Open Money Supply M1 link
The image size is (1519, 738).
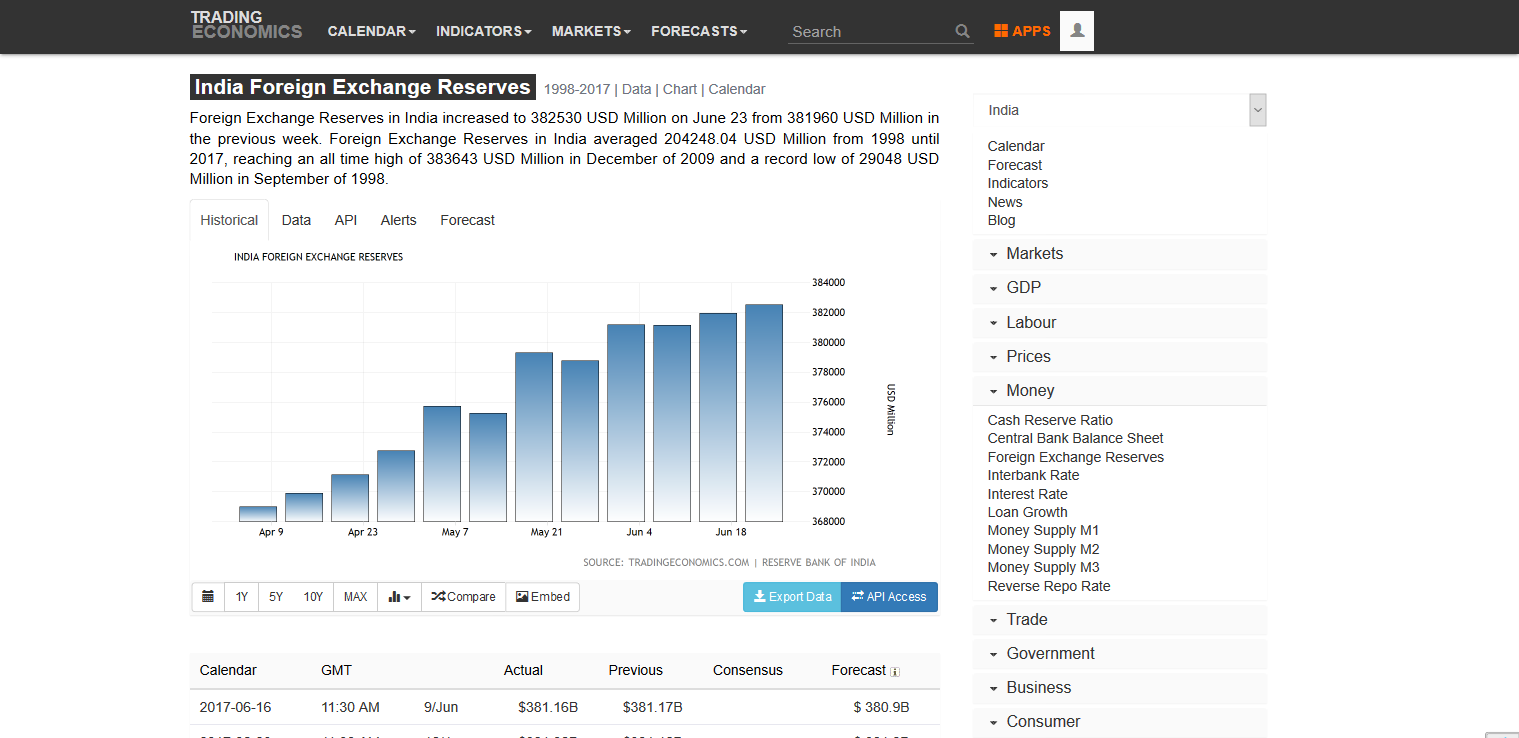point(1043,530)
